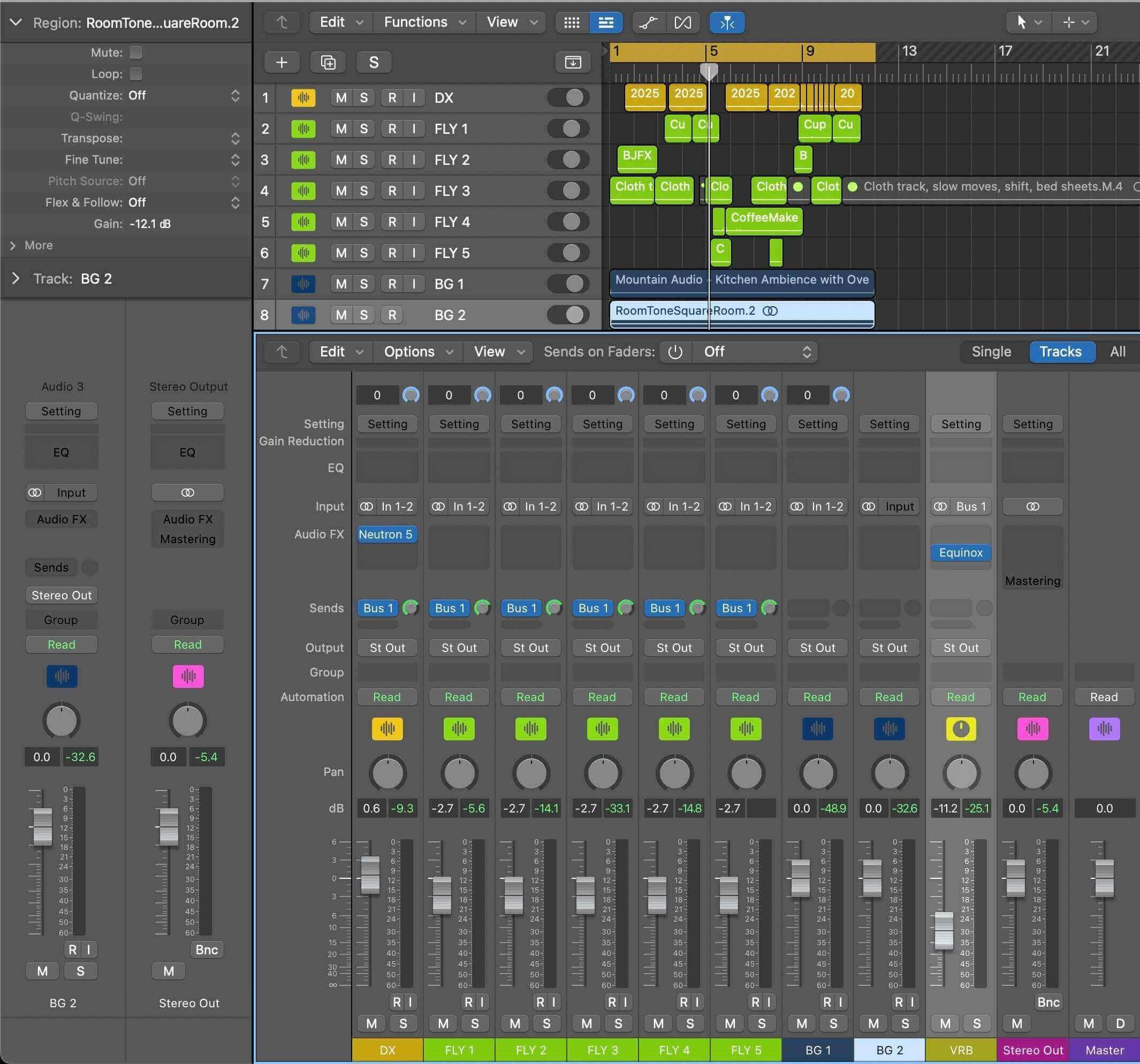Open the Neutron 5 plugin on the DX channel
Image resolution: width=1140 pixels, height=1064 pixels.
pos(386,534)
